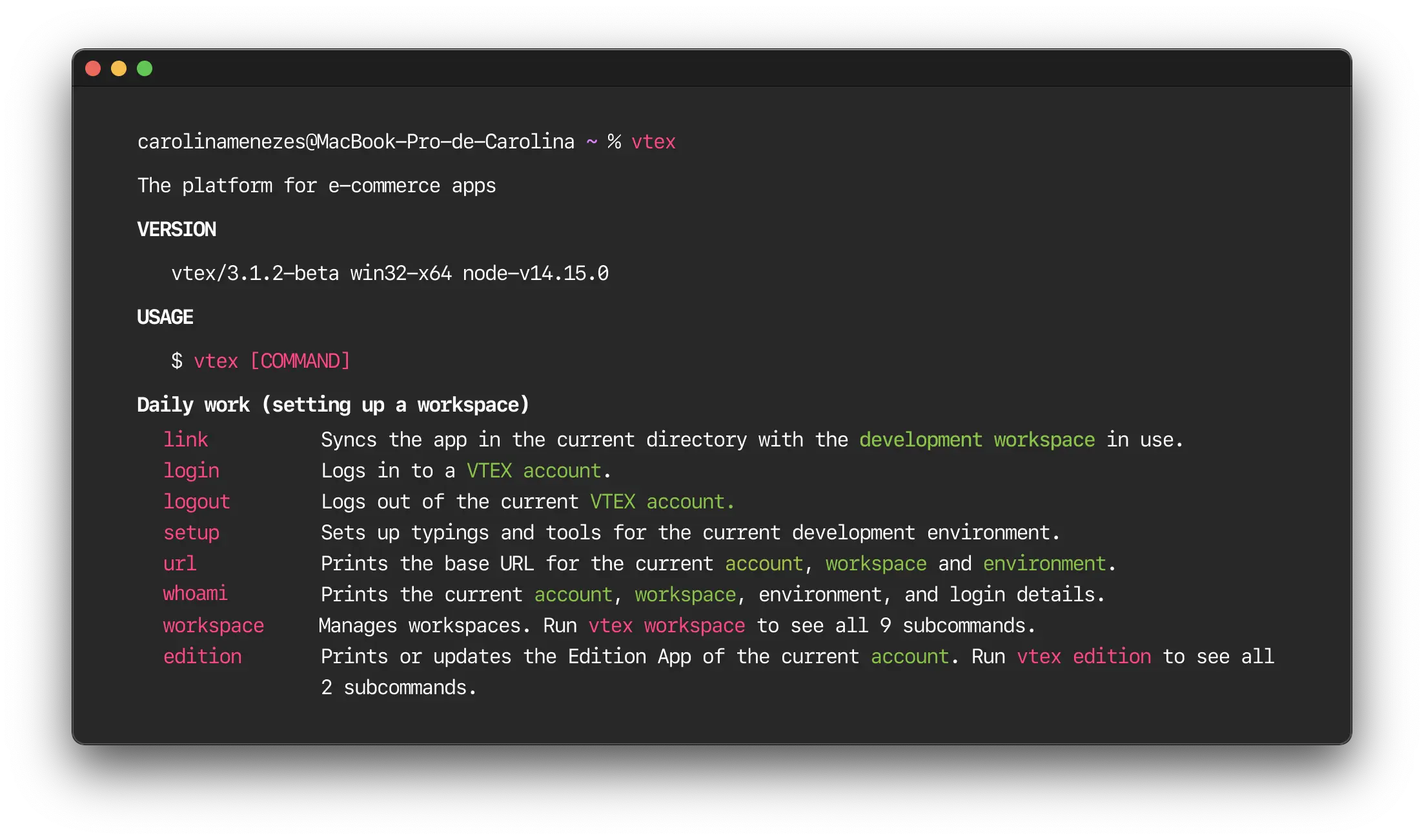The height and width of the screenshot is (840, 1424).
Task: Select the 'Daily work' section heading
Action: click(332, 405)
